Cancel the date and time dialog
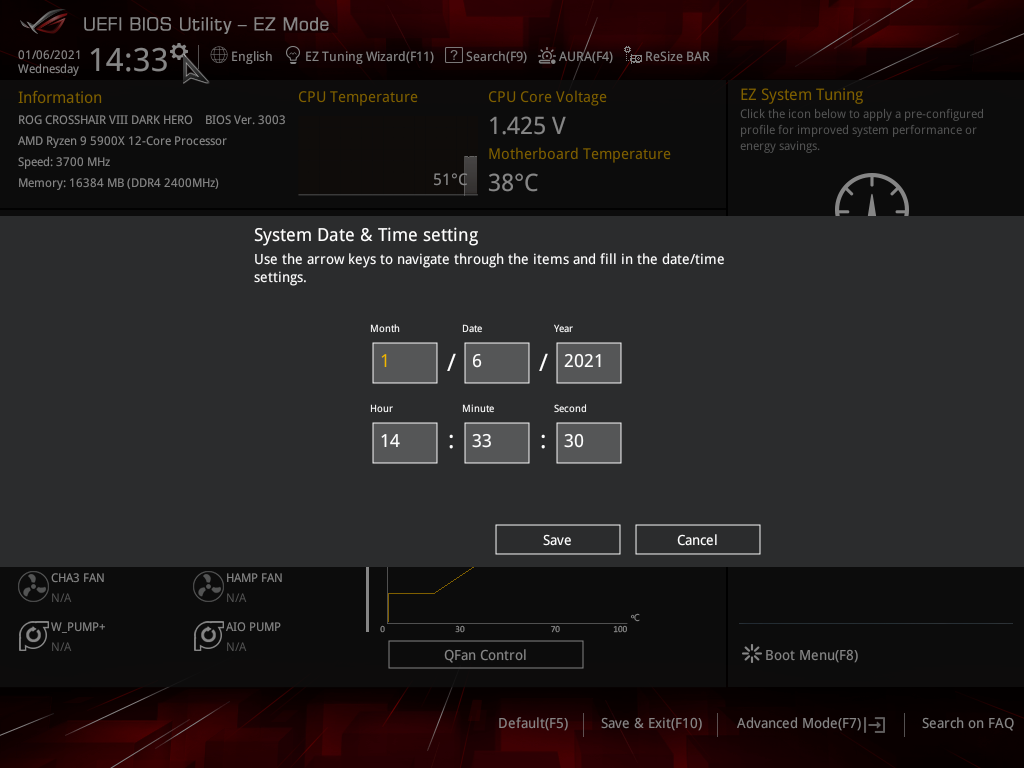This screenshot has height=768, width=1024. tap(697, 539)
